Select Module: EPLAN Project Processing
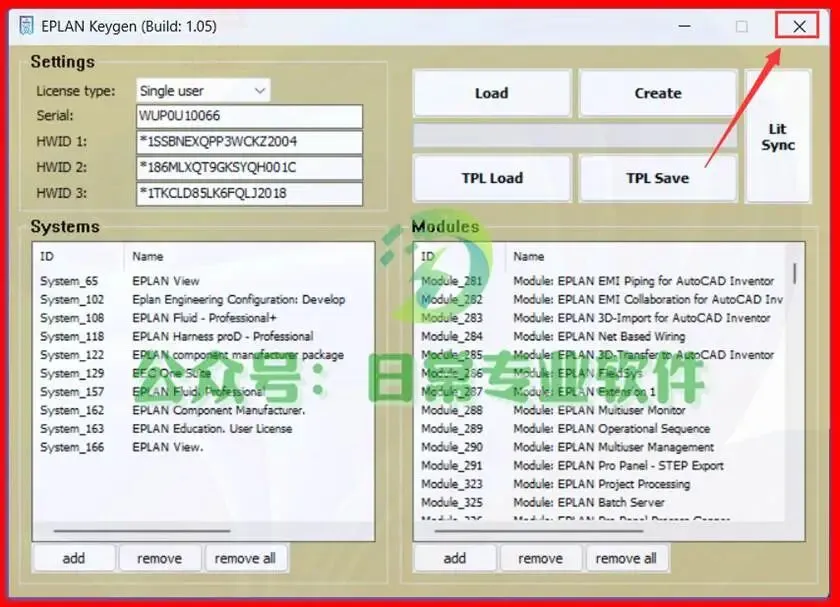The width and height of the screenshot is (840, 607). pyautogui.click(x=600, y=484)
